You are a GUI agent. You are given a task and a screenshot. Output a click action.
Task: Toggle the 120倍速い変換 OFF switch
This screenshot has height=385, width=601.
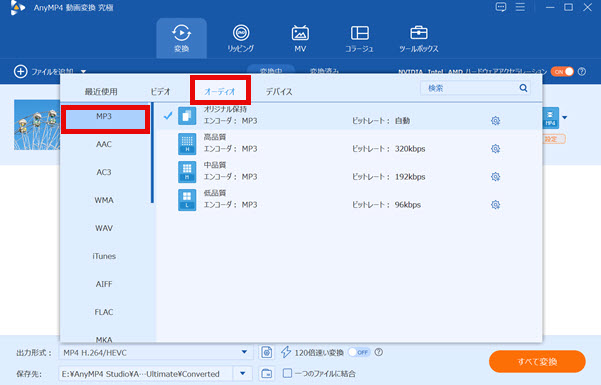click(x=359, y=352)
